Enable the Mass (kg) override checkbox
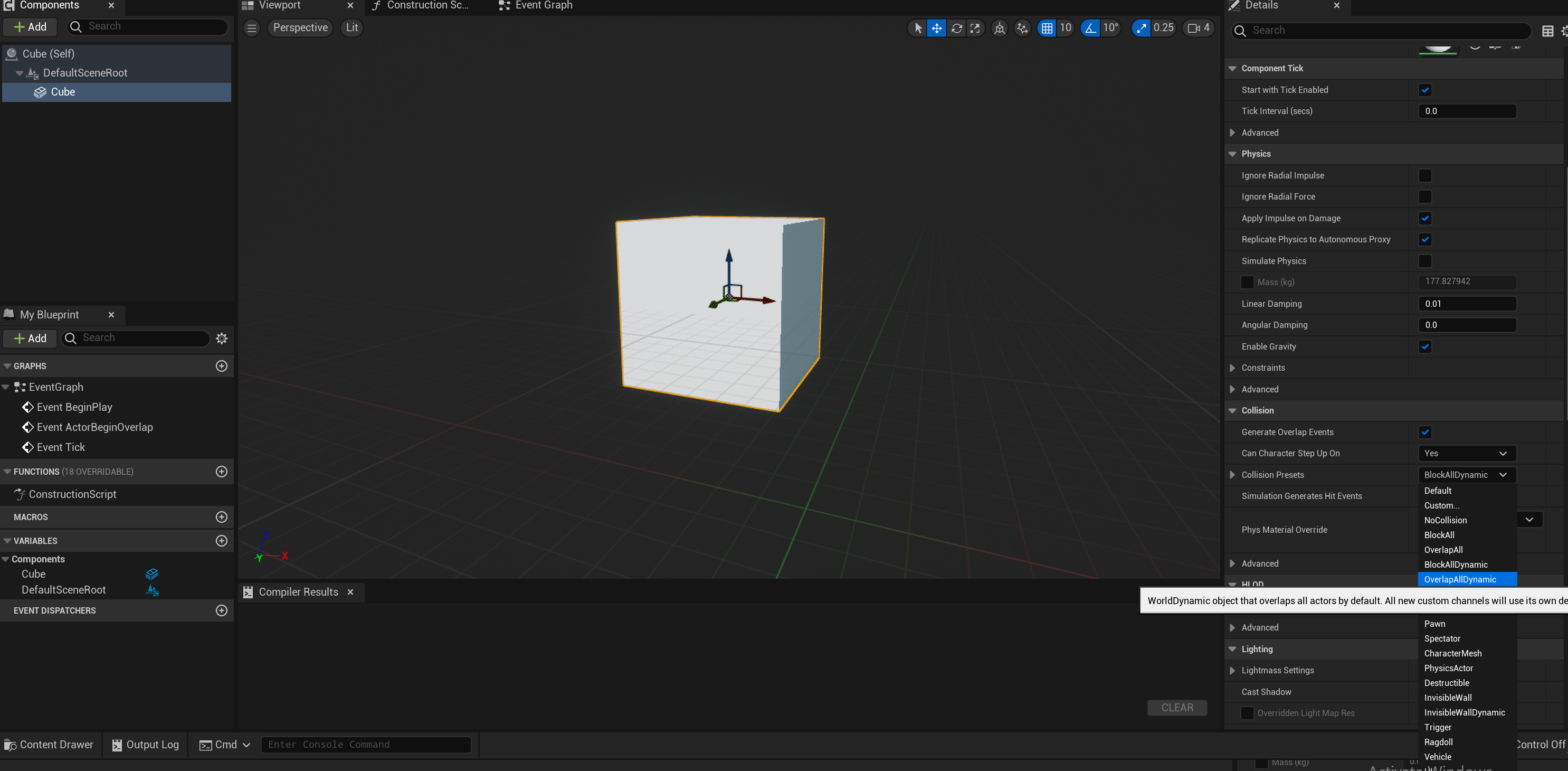Image resolution: width=1568 pixels, height=771 pixels. tap(1247, 283)
